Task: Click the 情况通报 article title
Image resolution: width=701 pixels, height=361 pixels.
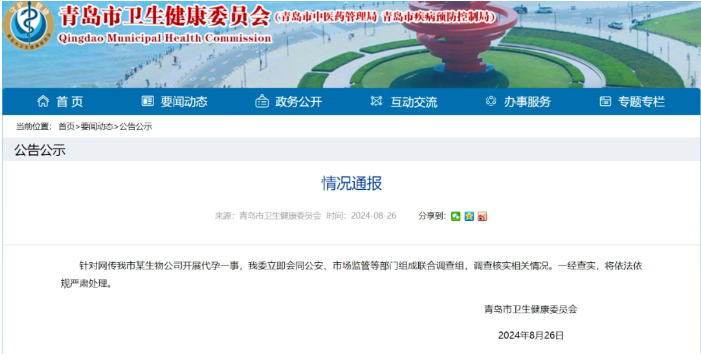Action: pos(352,183)
